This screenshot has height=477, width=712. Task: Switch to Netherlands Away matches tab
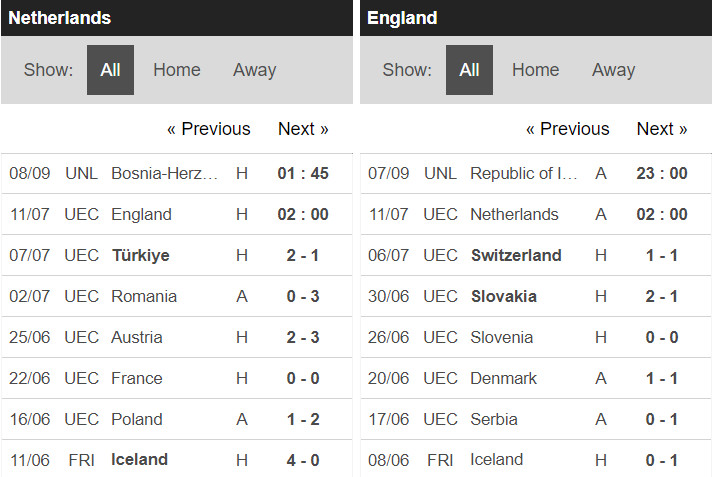(x=254, y=70)
